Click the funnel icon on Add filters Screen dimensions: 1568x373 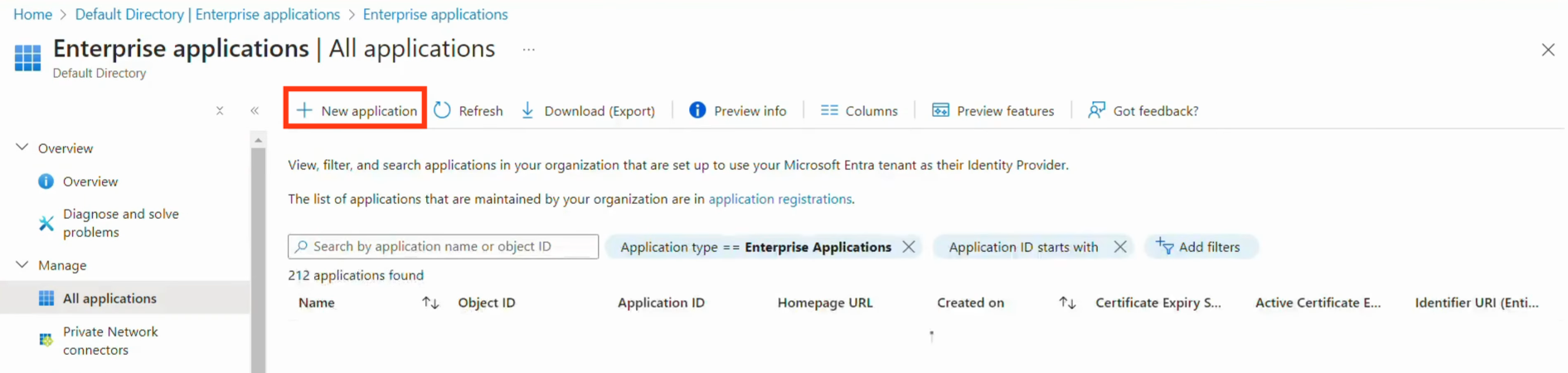[x=1164, y=246]
